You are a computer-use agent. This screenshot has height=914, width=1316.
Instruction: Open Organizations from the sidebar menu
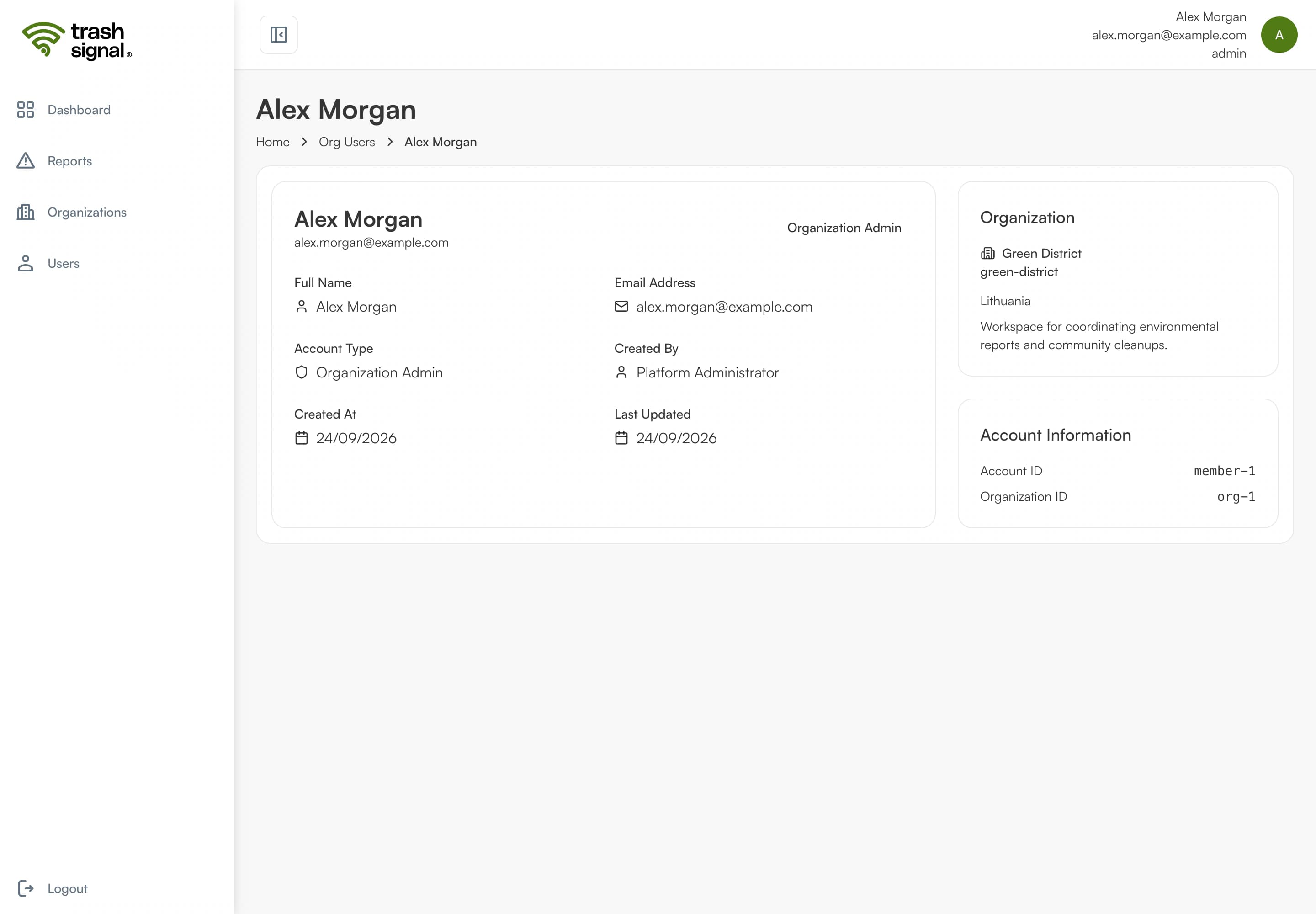coord(87,212)
